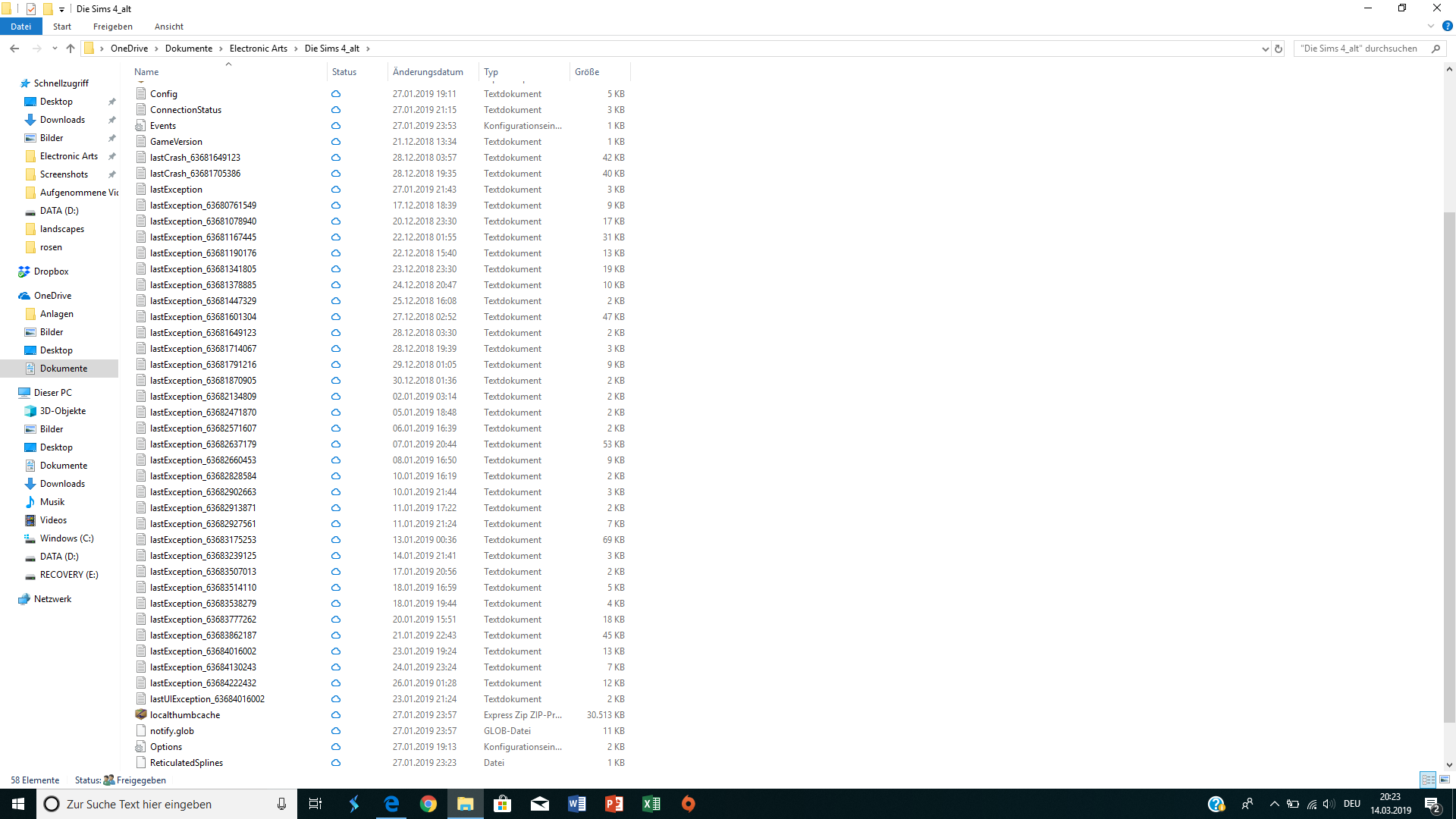
Task: Select lastCrash_63681649123 file
Action: pyautogui.click(x=195, y=158)
